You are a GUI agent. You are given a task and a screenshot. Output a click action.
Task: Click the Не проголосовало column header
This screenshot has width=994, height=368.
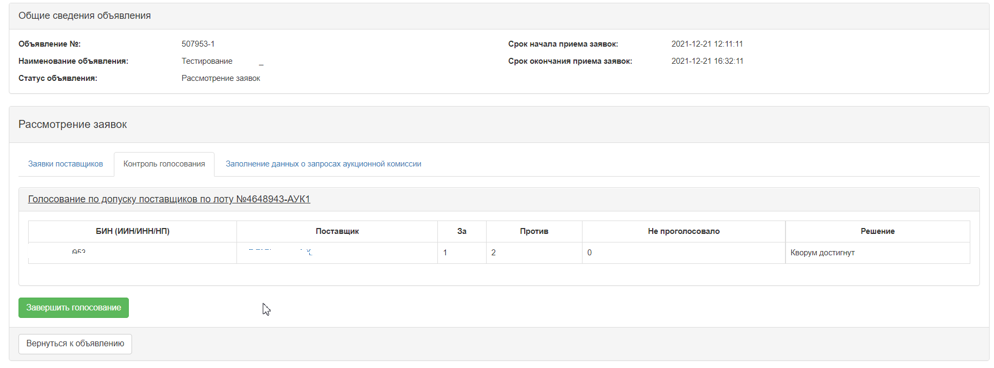684,232
